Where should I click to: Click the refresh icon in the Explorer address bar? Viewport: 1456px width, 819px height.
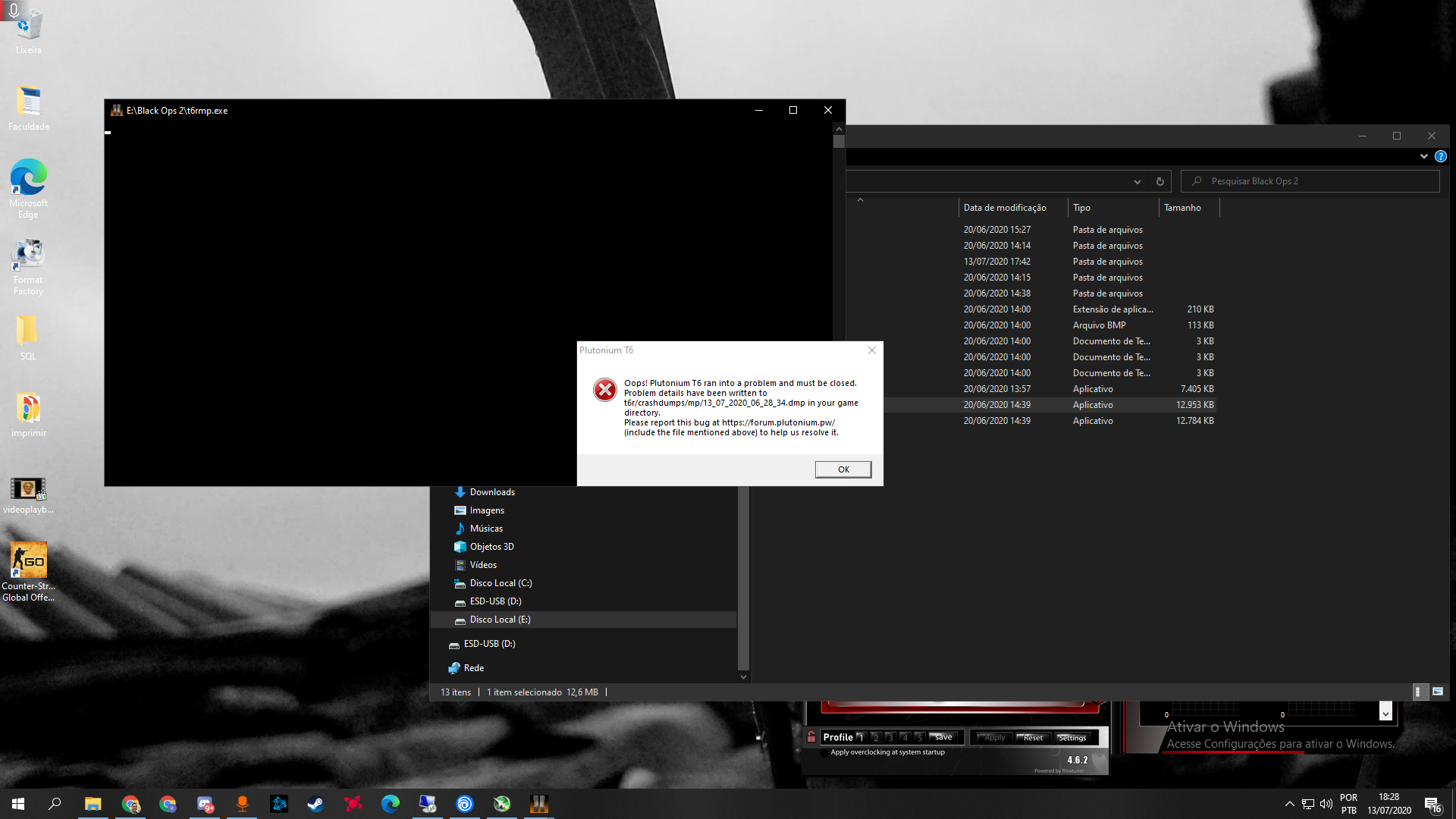click(x=1159, y=181)
